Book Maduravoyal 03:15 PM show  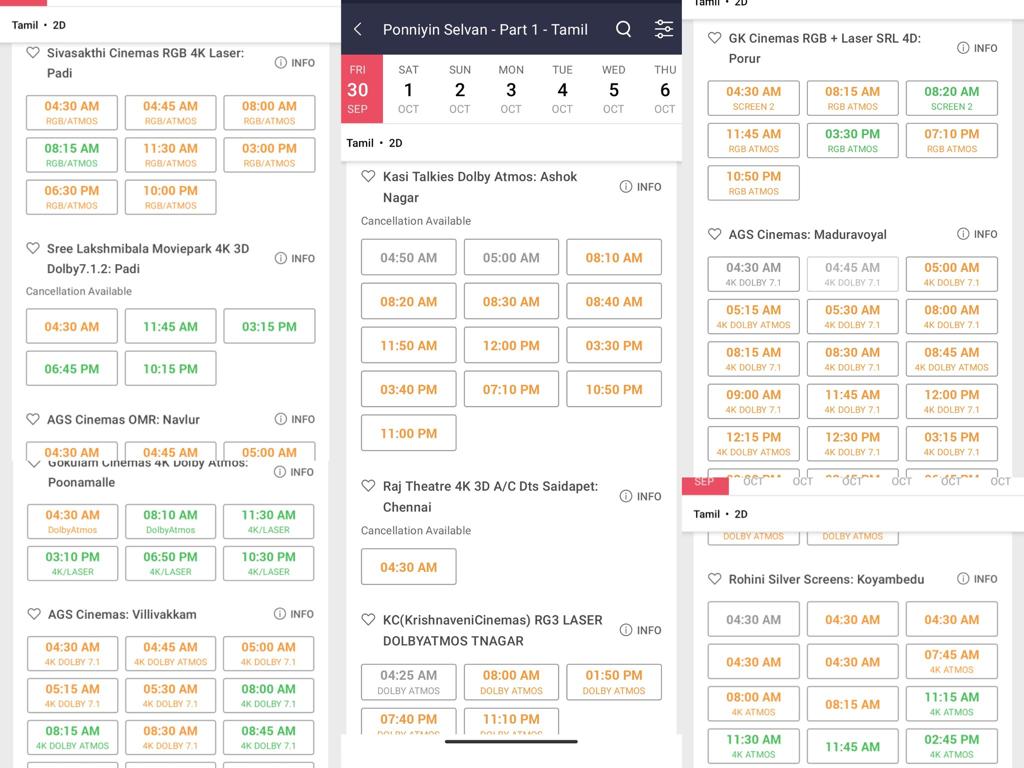point(952,443)
